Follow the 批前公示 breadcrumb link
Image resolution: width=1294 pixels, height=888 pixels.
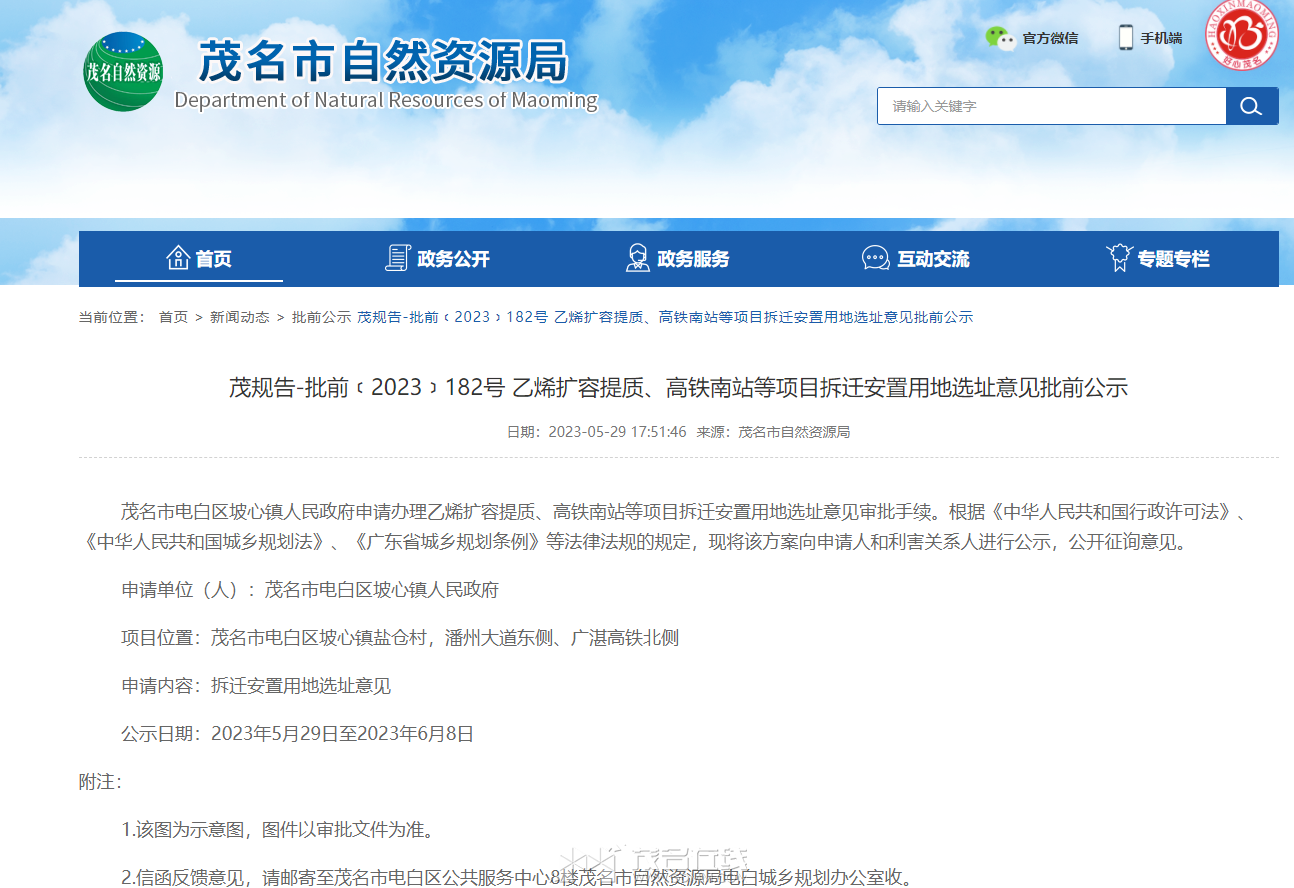click(x=321, y=317)
